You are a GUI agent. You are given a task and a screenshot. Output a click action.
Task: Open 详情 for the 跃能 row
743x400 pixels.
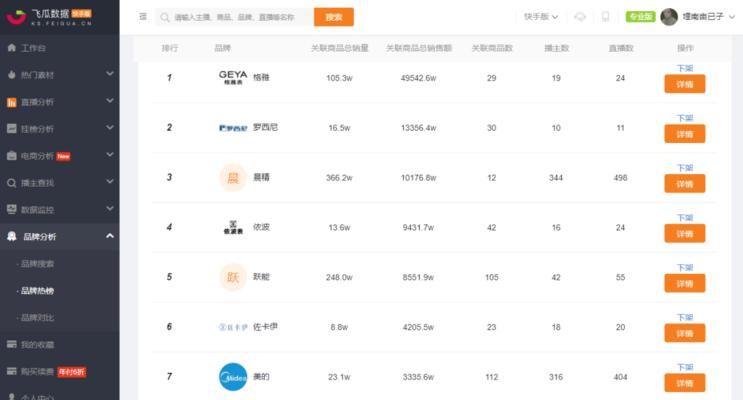click(684, 283)
